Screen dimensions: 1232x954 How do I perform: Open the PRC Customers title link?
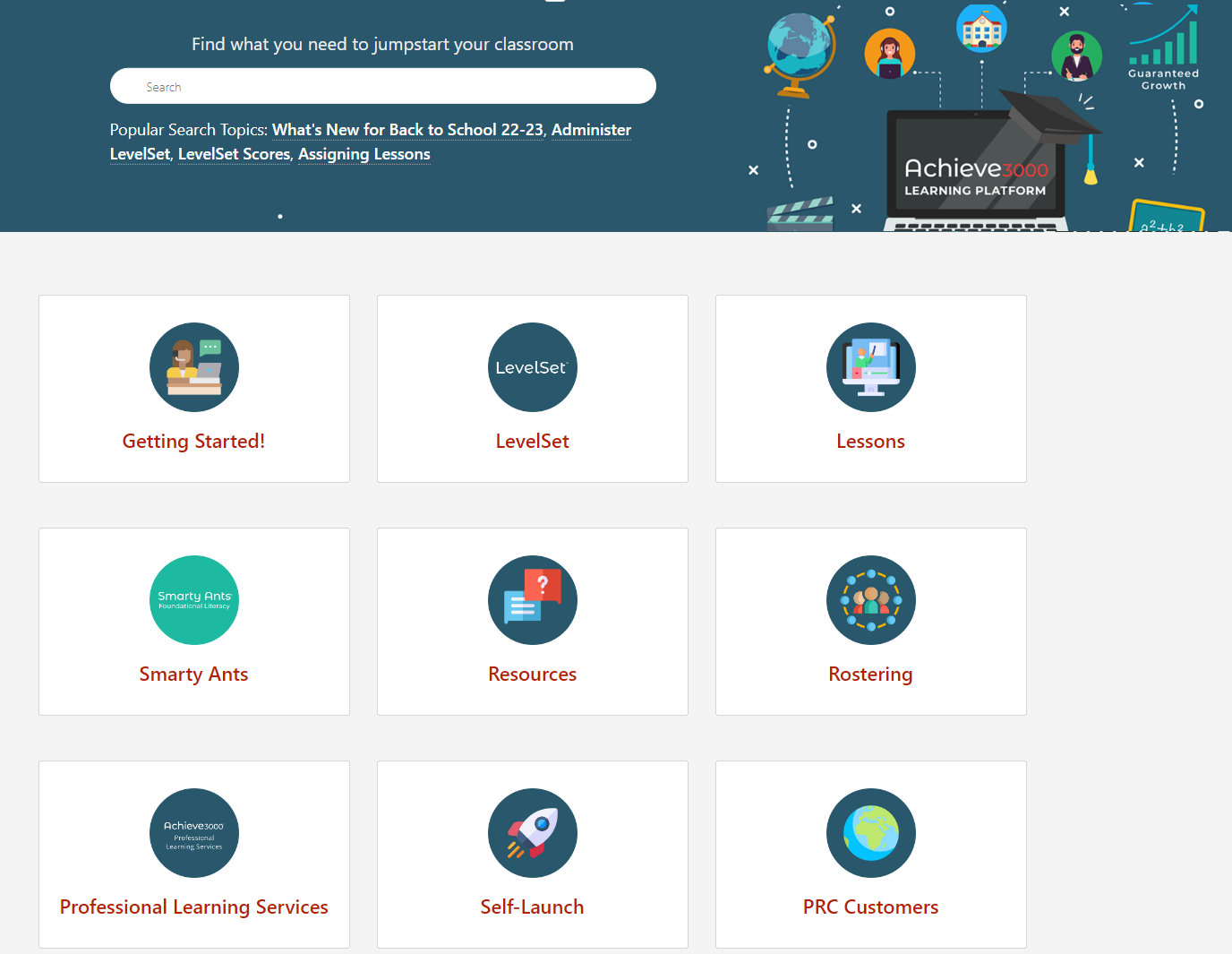coord(871,907)
